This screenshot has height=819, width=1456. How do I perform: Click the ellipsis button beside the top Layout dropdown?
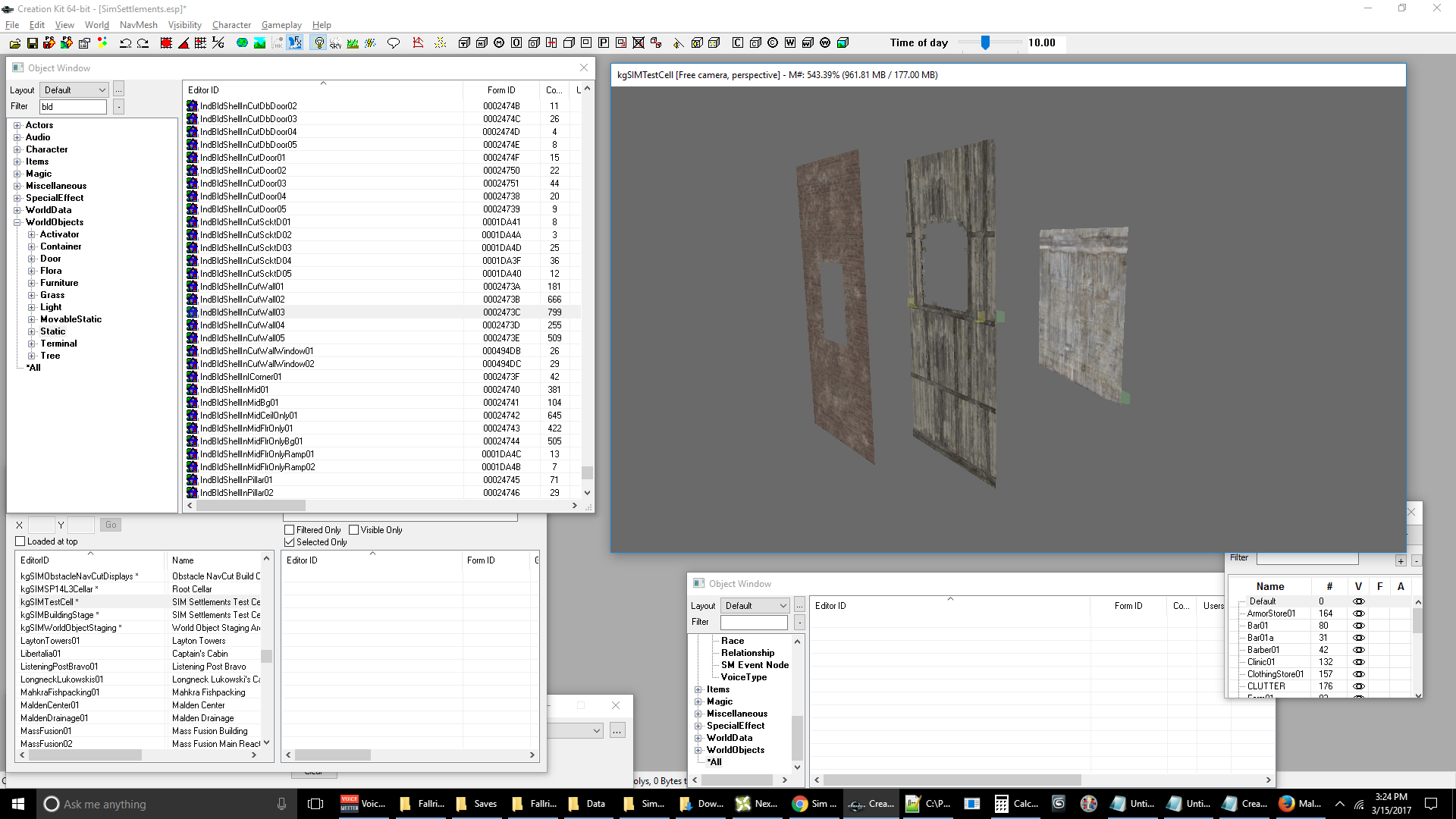coord(119,89)
